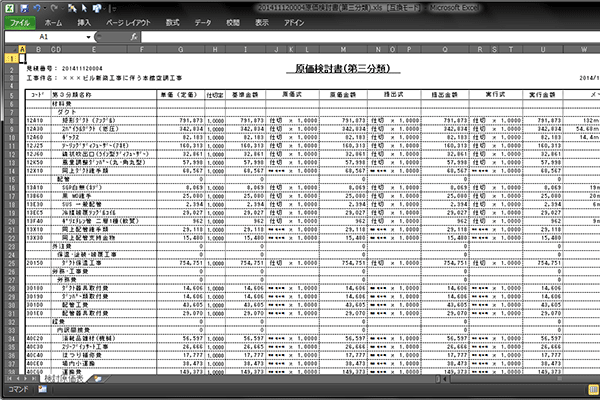Screen dimensions: 600x400
Task: Click the fx Insert Function button
Action: [134, 37]
